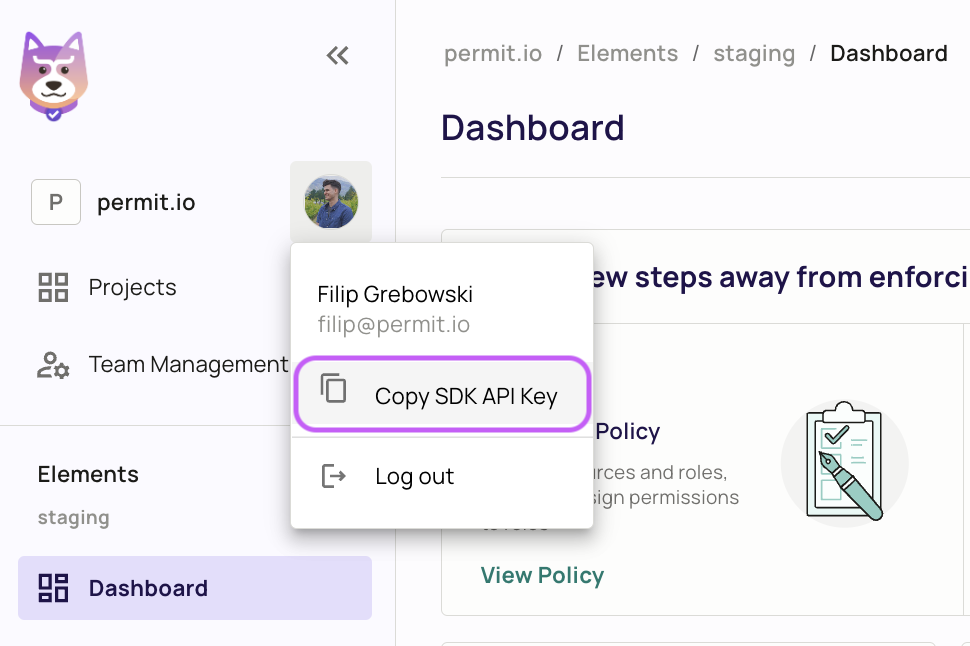Select Dashboard in the left sidebar
This screenshot has height=646, width=970.
[x=148, y=588]
